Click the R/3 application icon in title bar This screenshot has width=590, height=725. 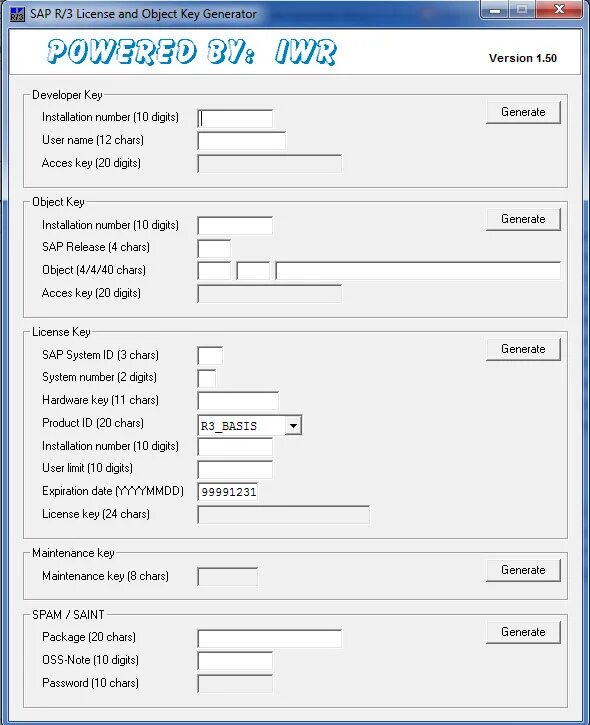[x=17, y=14]
